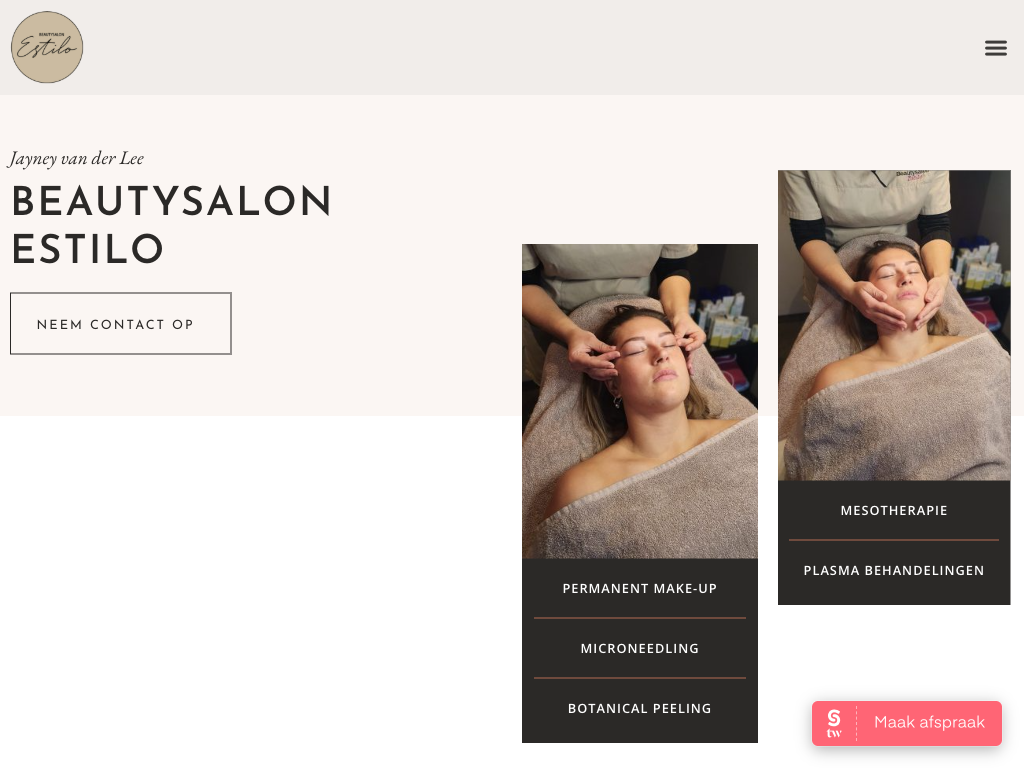Click the Jayney van der Lee subtitle
1024x768 pixels.
pyautogui.click(x=76, y=159)
